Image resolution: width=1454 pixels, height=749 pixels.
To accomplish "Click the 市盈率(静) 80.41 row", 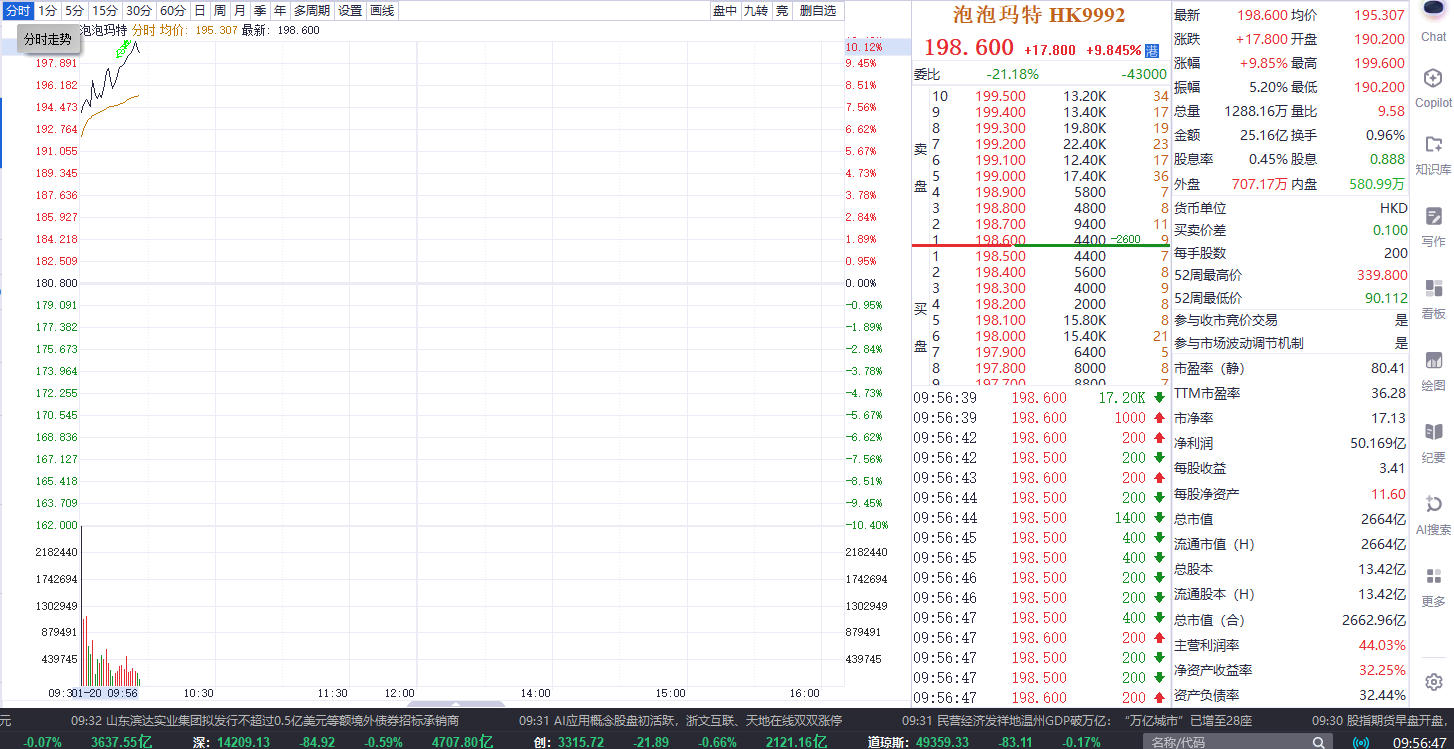I will coord(1290,368).
